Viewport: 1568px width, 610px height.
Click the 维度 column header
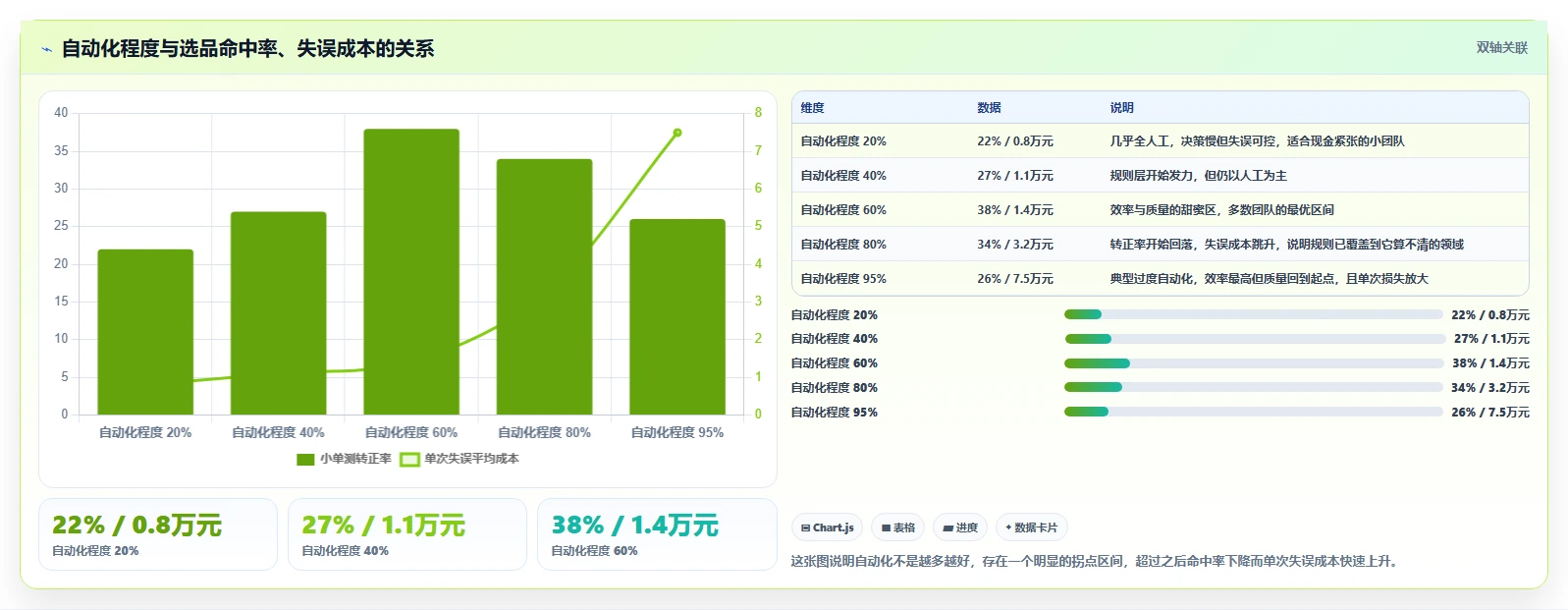[x=812, y=108]
